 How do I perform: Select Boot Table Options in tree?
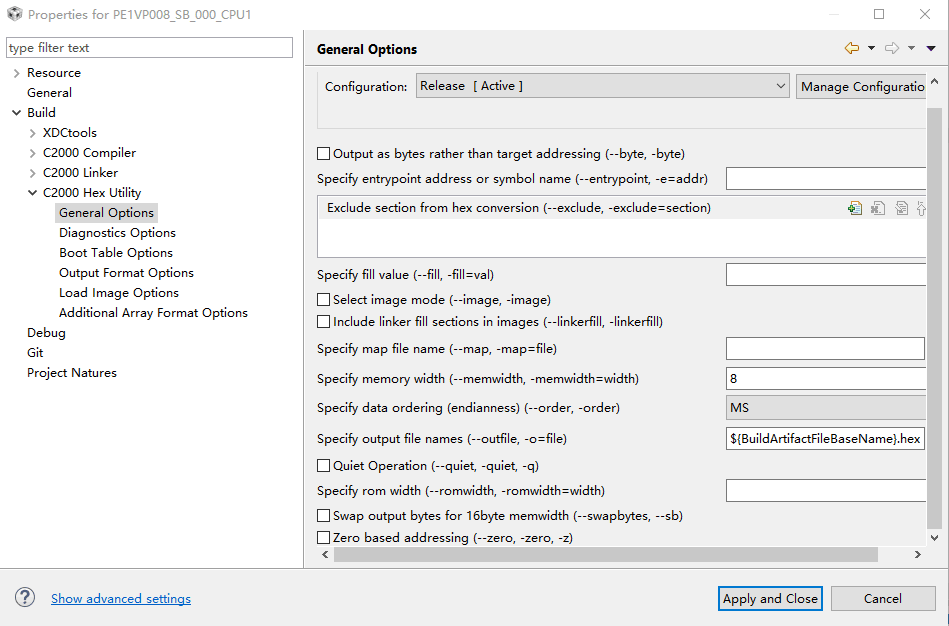pos(116,253)
